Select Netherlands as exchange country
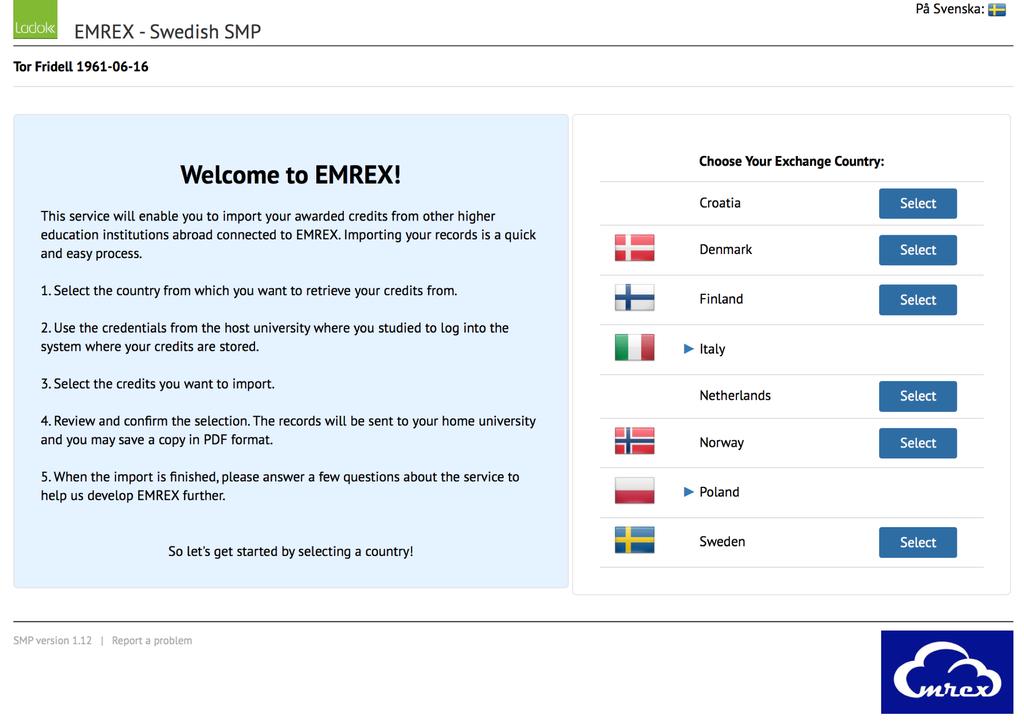The image size is (1024, 723). tap(918, 396)
